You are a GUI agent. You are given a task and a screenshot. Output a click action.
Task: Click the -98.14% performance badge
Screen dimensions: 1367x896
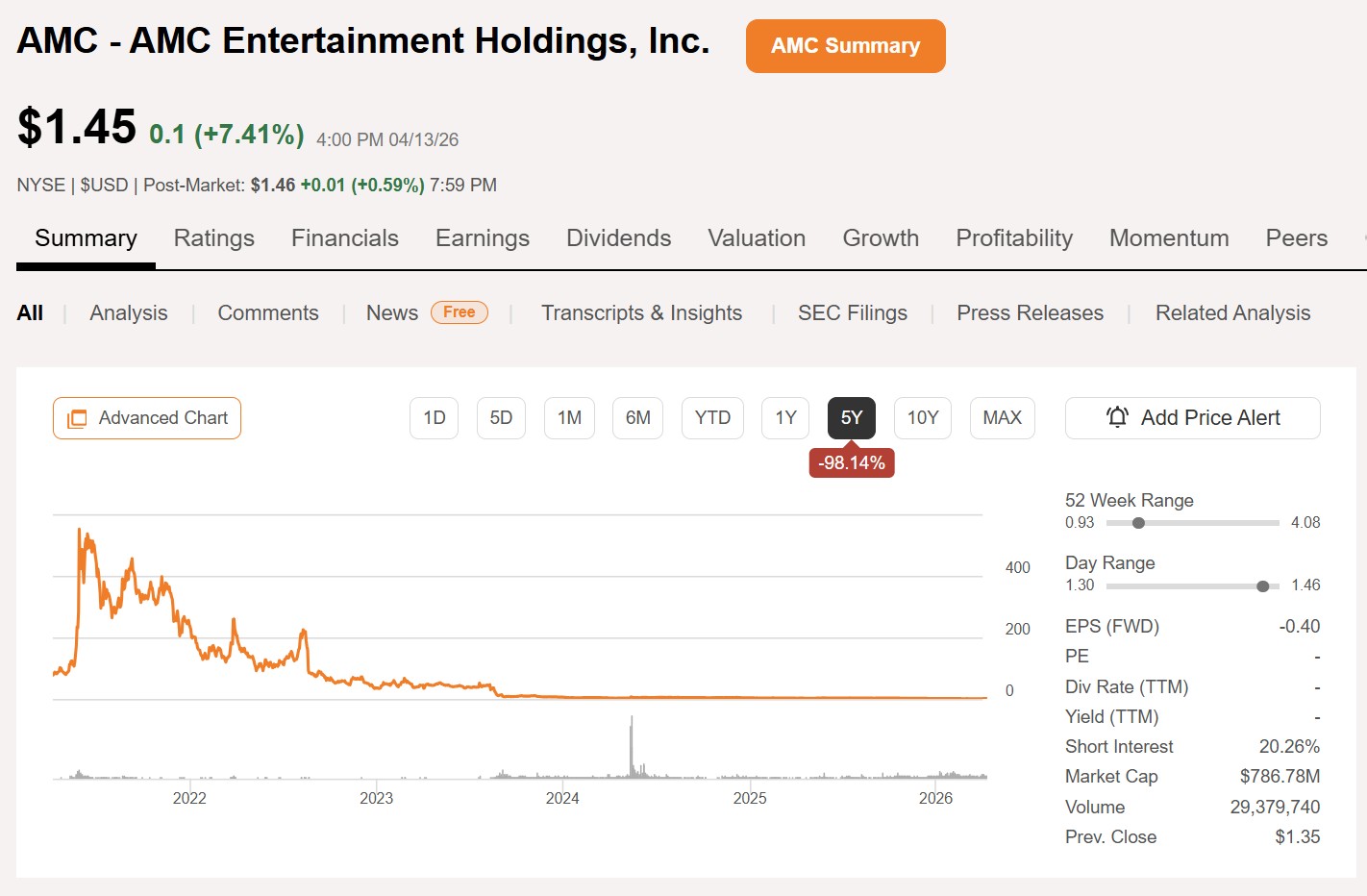pos(852,463)
